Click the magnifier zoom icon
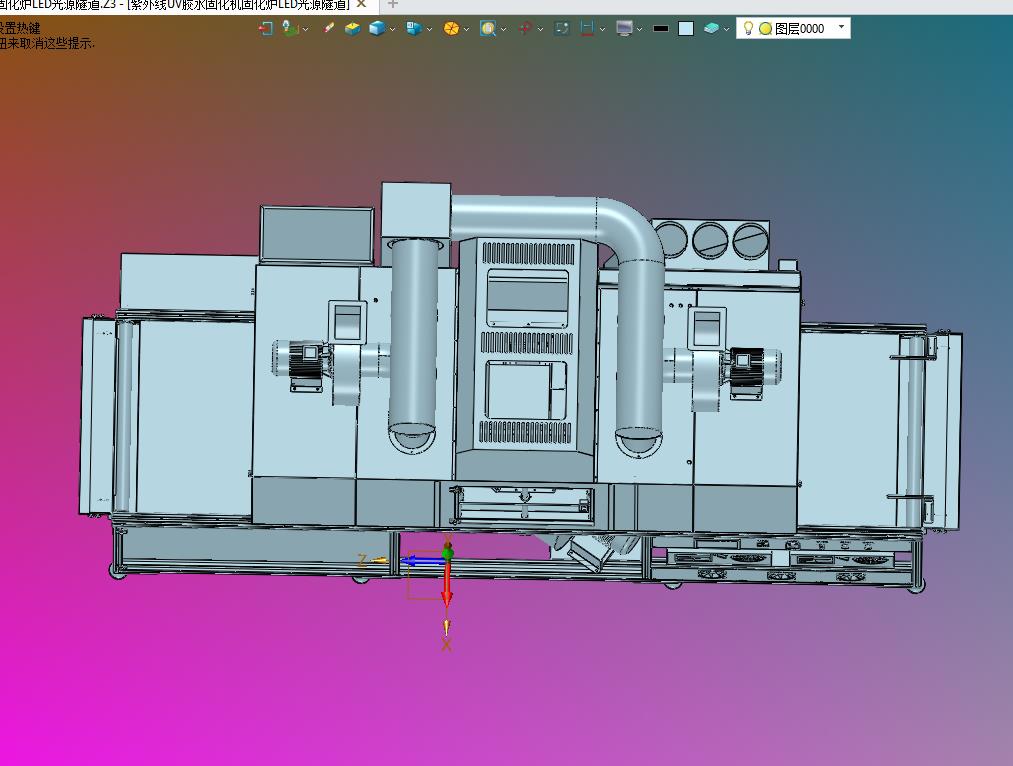Image resolution: width=1013 pixels, height=766 pixels. click(488, 28)
